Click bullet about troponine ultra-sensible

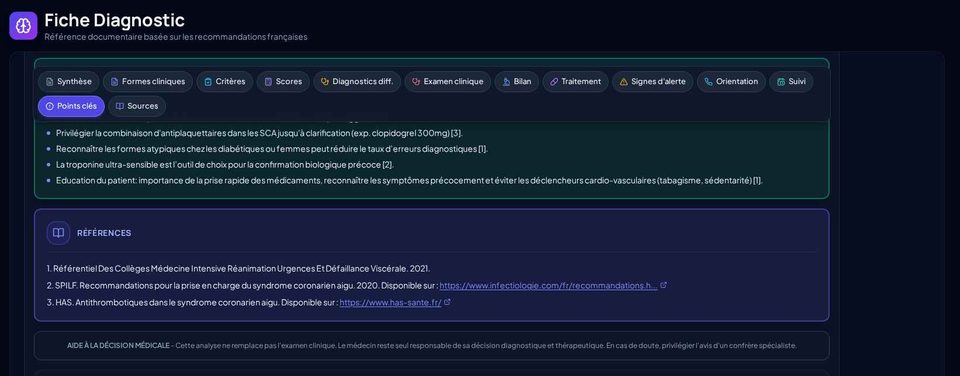tap(225, 165)
